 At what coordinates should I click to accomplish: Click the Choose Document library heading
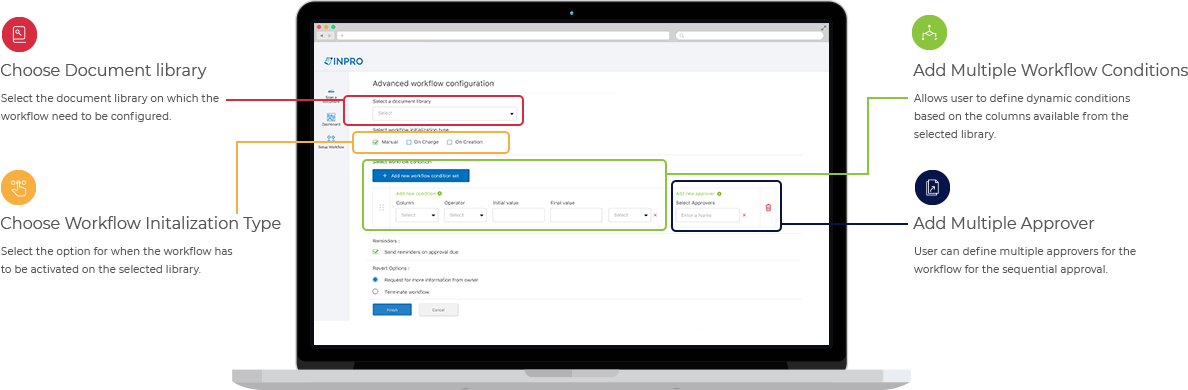pos(103,70)
